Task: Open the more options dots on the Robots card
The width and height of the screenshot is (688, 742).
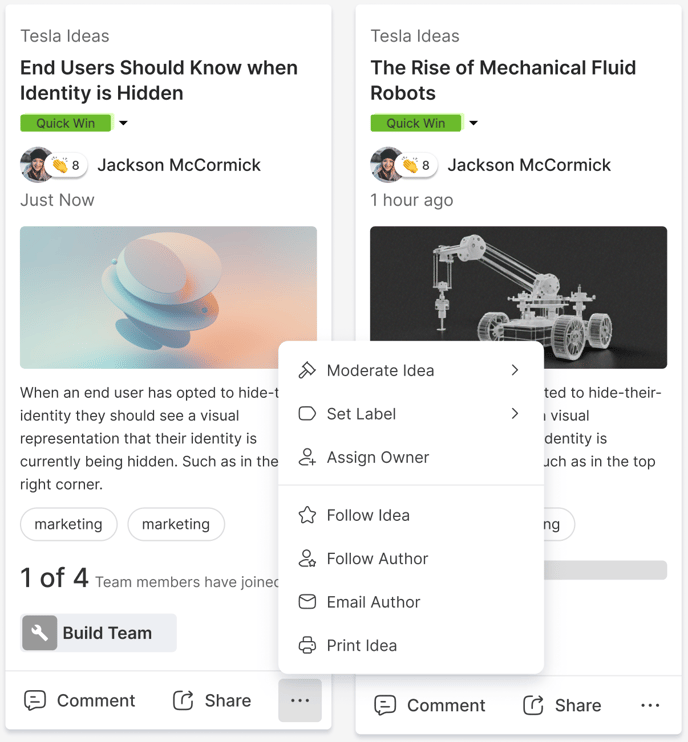Action: coord(650,706)
